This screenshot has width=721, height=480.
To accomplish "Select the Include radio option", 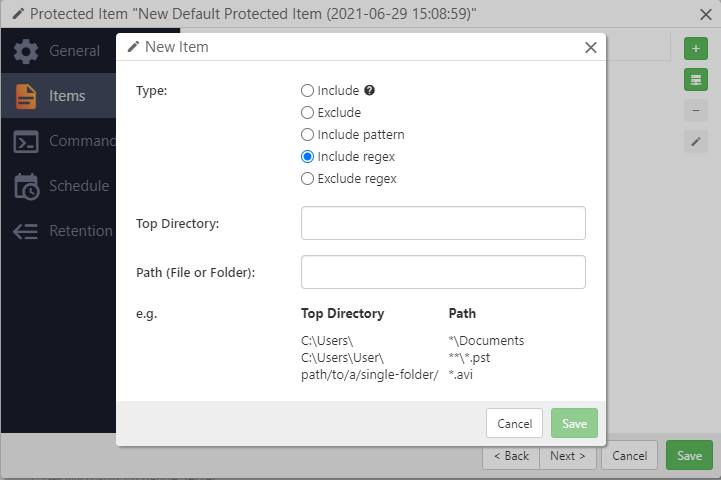I will (308, 91).
